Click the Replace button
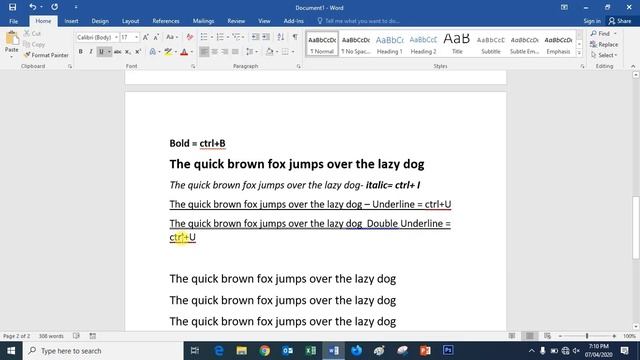Image resolution: width=640 pixels, height=360 pixels. coord(604,44)
